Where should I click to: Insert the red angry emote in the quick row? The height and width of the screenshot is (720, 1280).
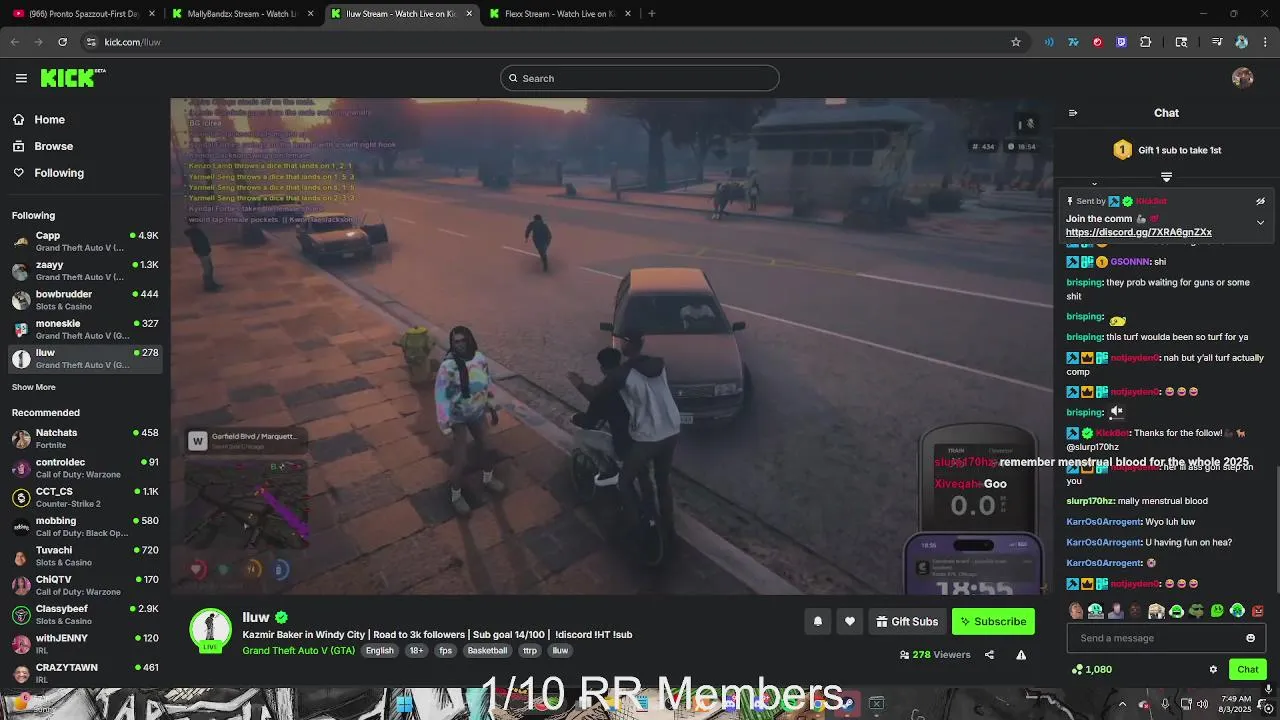1258,610
